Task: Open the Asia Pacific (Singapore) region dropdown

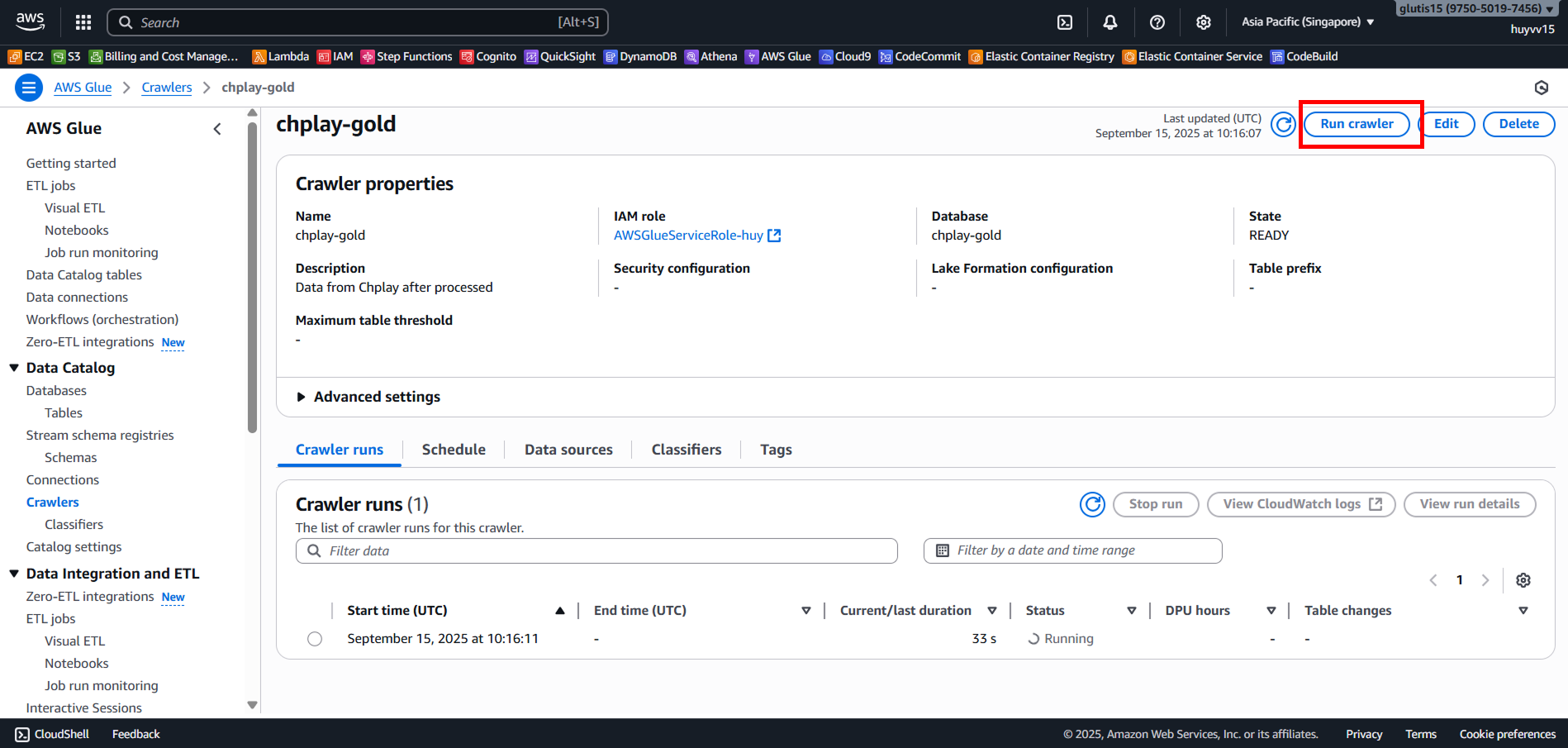Action: (x=1307, y=22)
